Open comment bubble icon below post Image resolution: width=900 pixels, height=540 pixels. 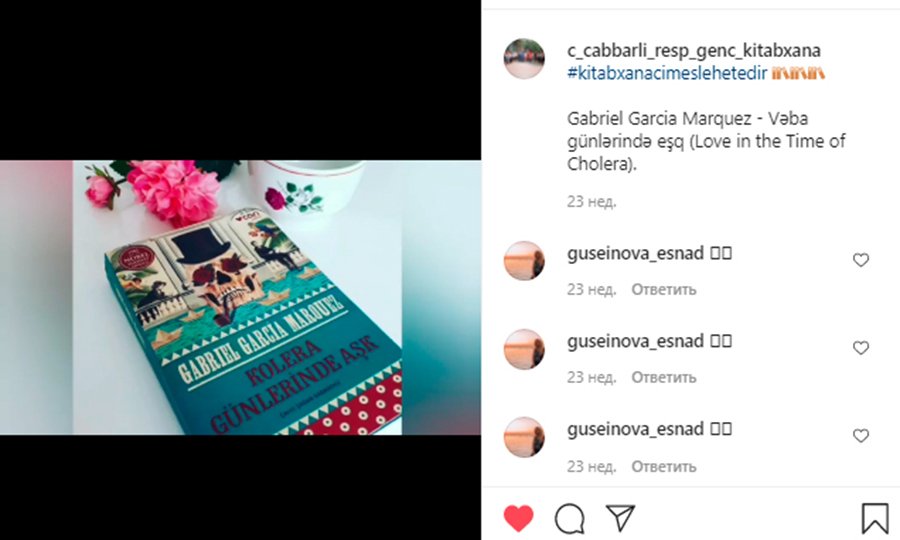point(569,518)
